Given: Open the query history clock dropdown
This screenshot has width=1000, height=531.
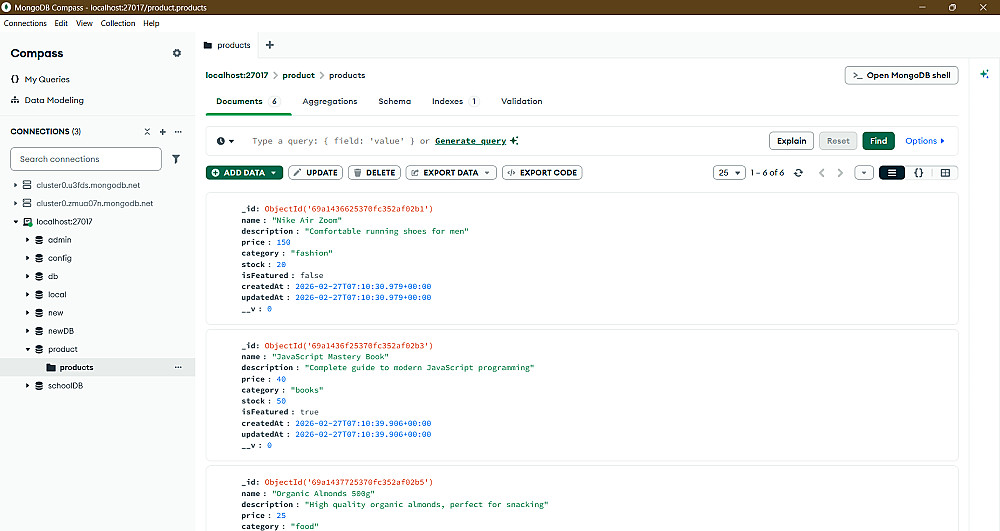Looking at the screenshot, I should (226, 141).
